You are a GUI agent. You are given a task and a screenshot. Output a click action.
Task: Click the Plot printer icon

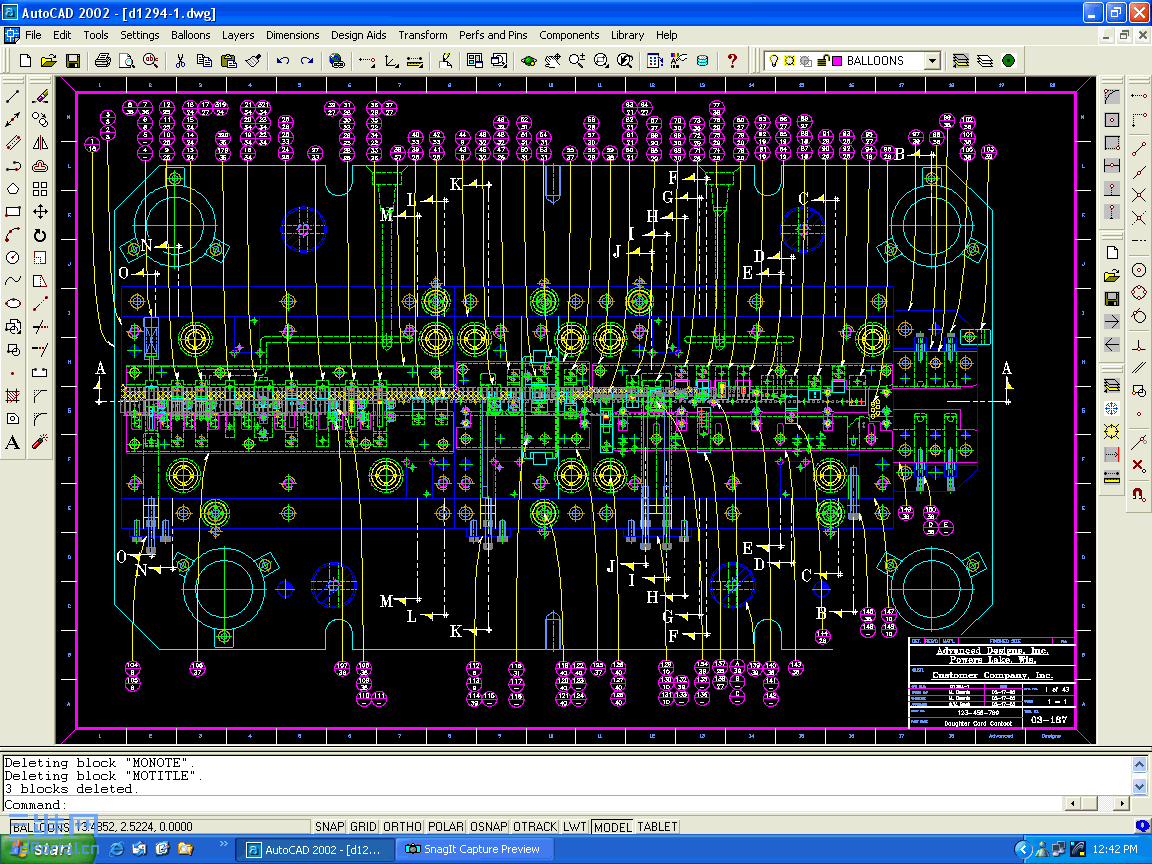[103, 60]
